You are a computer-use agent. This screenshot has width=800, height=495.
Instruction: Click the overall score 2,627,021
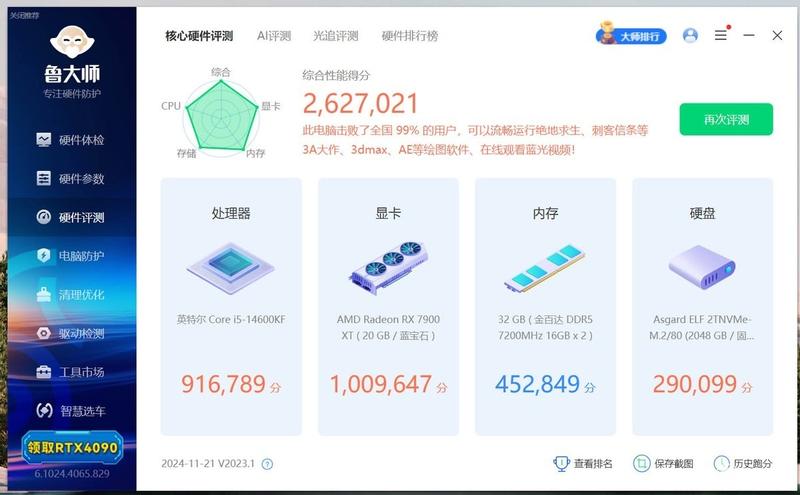point(360,104)
